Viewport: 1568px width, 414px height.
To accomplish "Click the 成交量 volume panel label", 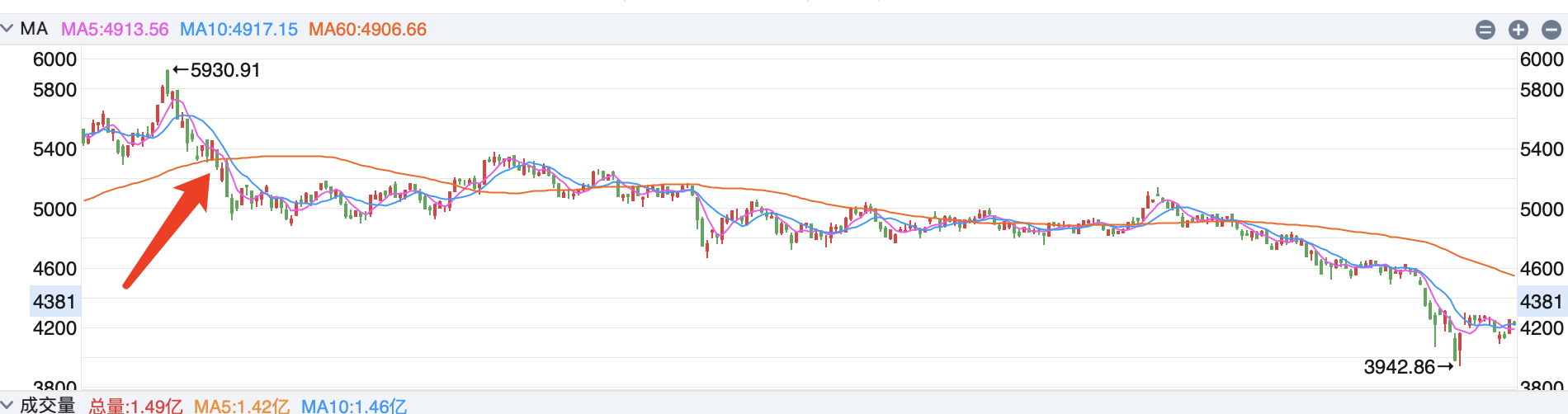I will point(47,405).
